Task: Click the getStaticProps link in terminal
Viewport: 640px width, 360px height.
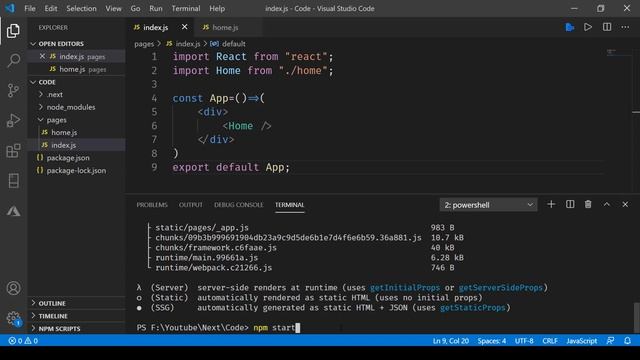Action: tap(473, 308)
